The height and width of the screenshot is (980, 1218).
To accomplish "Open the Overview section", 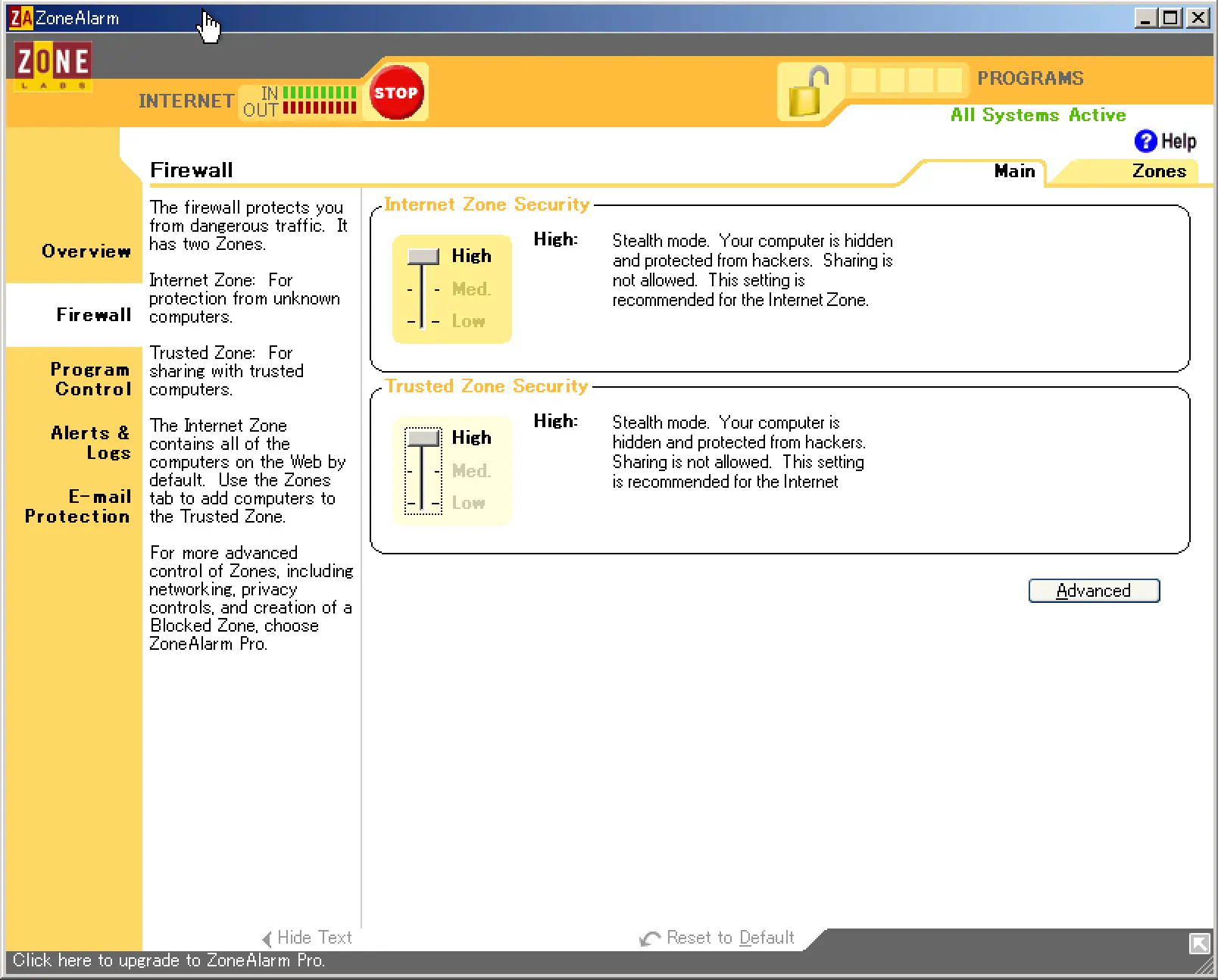I will tap(86, 251).
